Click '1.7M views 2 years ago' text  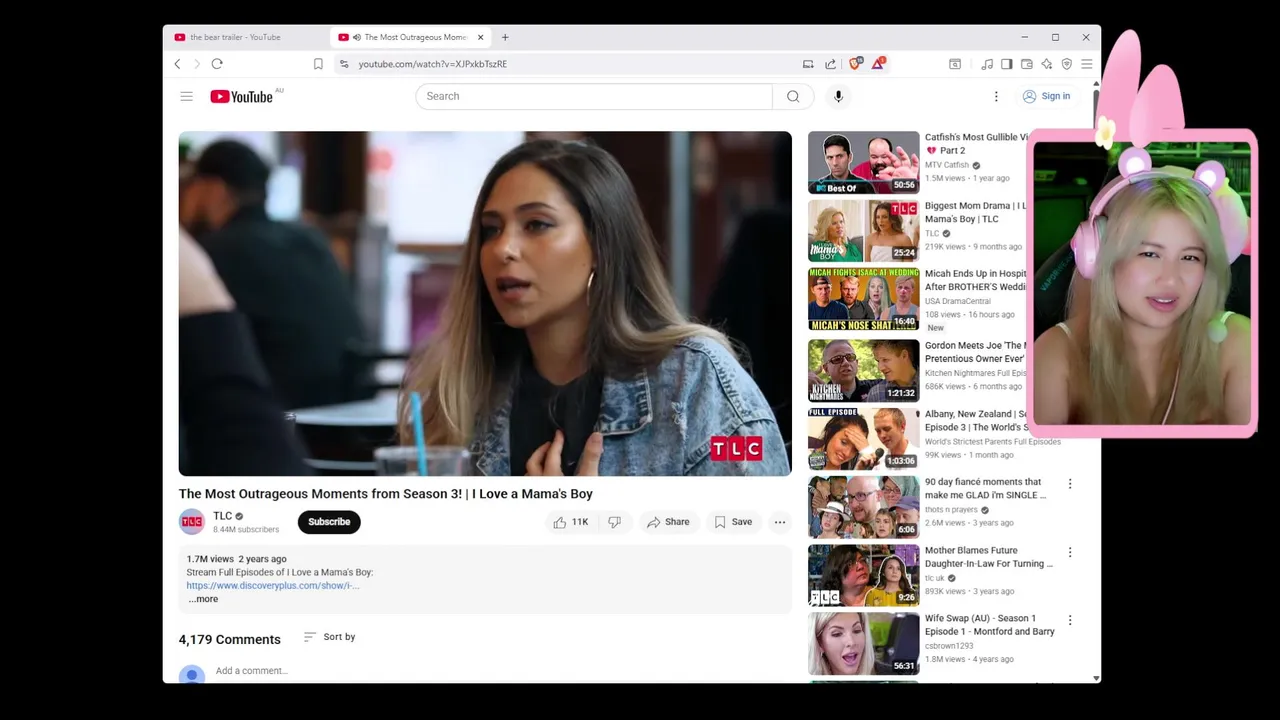pos(236,559)
